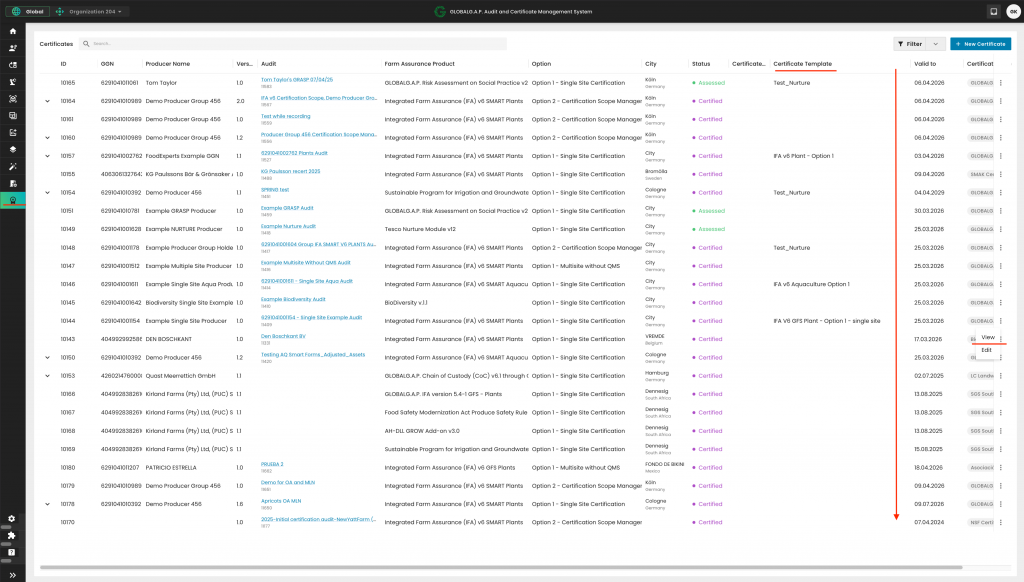Choose Edit in the row context menu
1024x582 pixels.
986,350
